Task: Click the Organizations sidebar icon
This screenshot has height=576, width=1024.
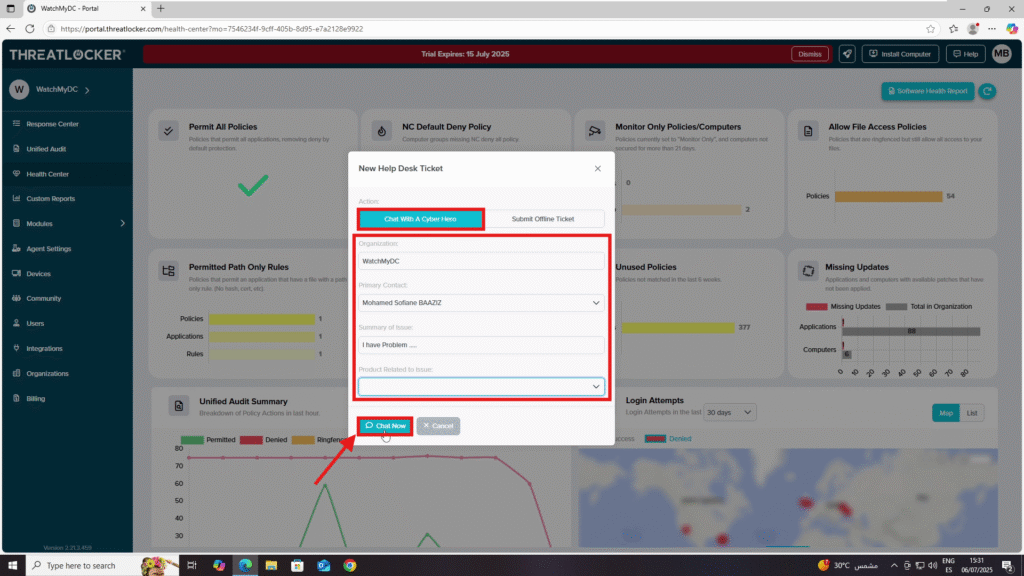Action: pos(16,374)
